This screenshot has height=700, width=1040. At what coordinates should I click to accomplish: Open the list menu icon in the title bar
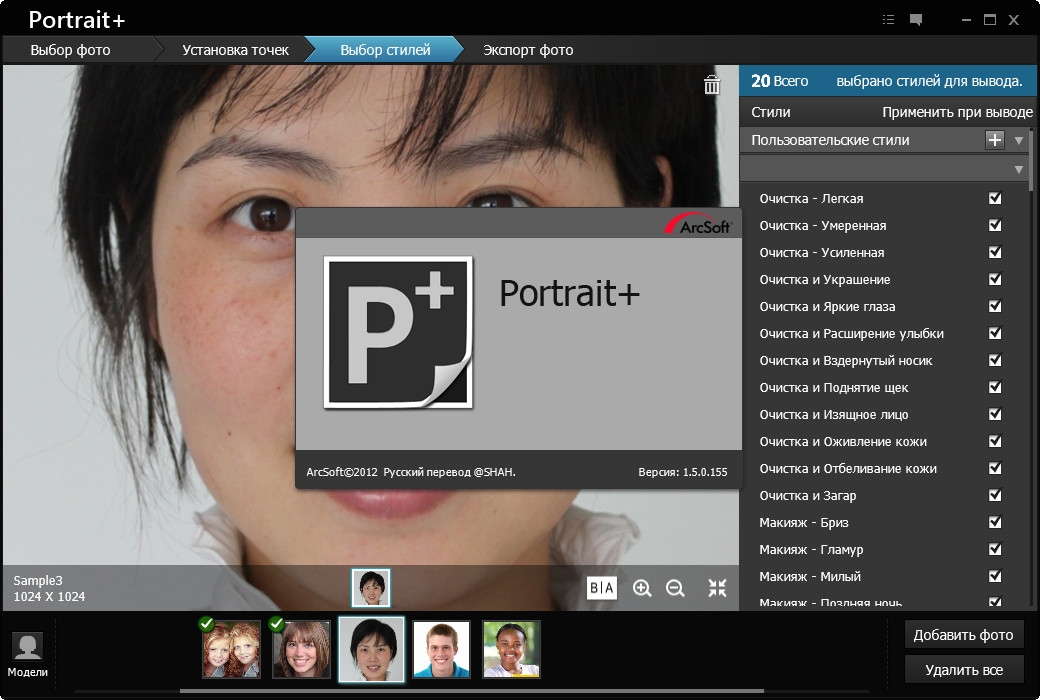click(889, 20)
